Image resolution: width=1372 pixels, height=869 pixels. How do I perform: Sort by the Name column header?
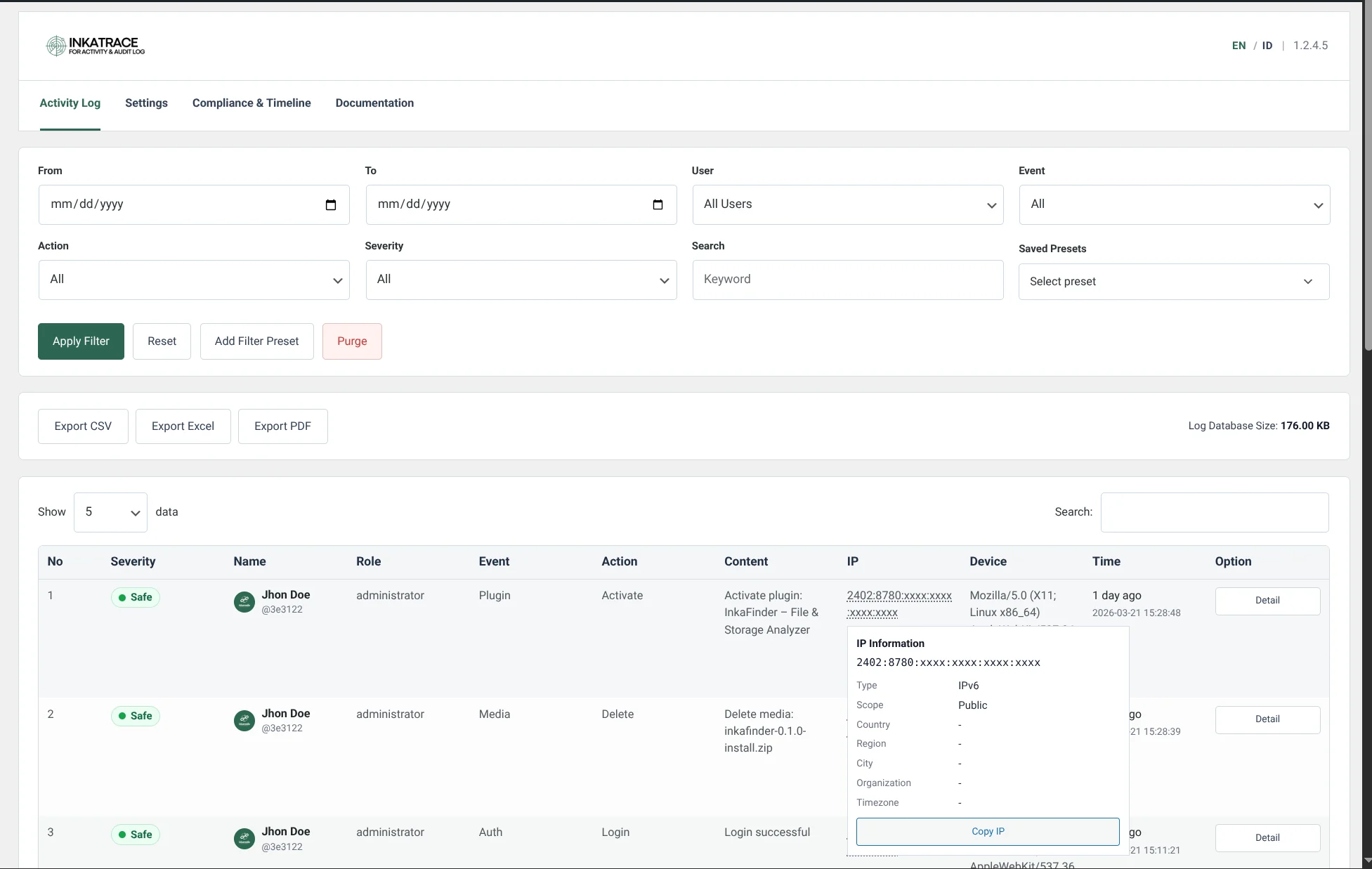coord(249,562)
